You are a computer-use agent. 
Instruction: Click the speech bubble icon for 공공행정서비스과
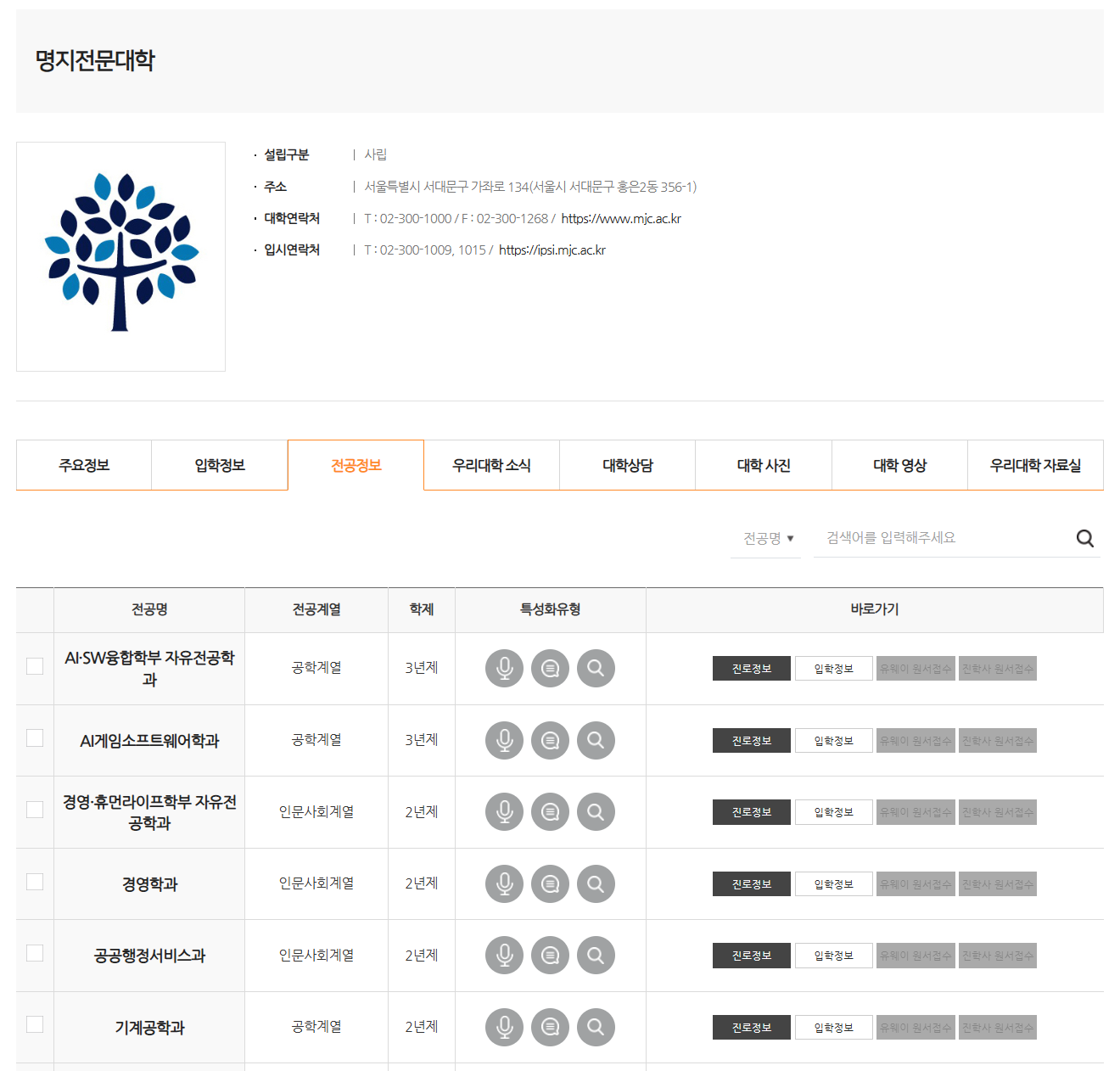pyautogui.click(x=550, y=955)
